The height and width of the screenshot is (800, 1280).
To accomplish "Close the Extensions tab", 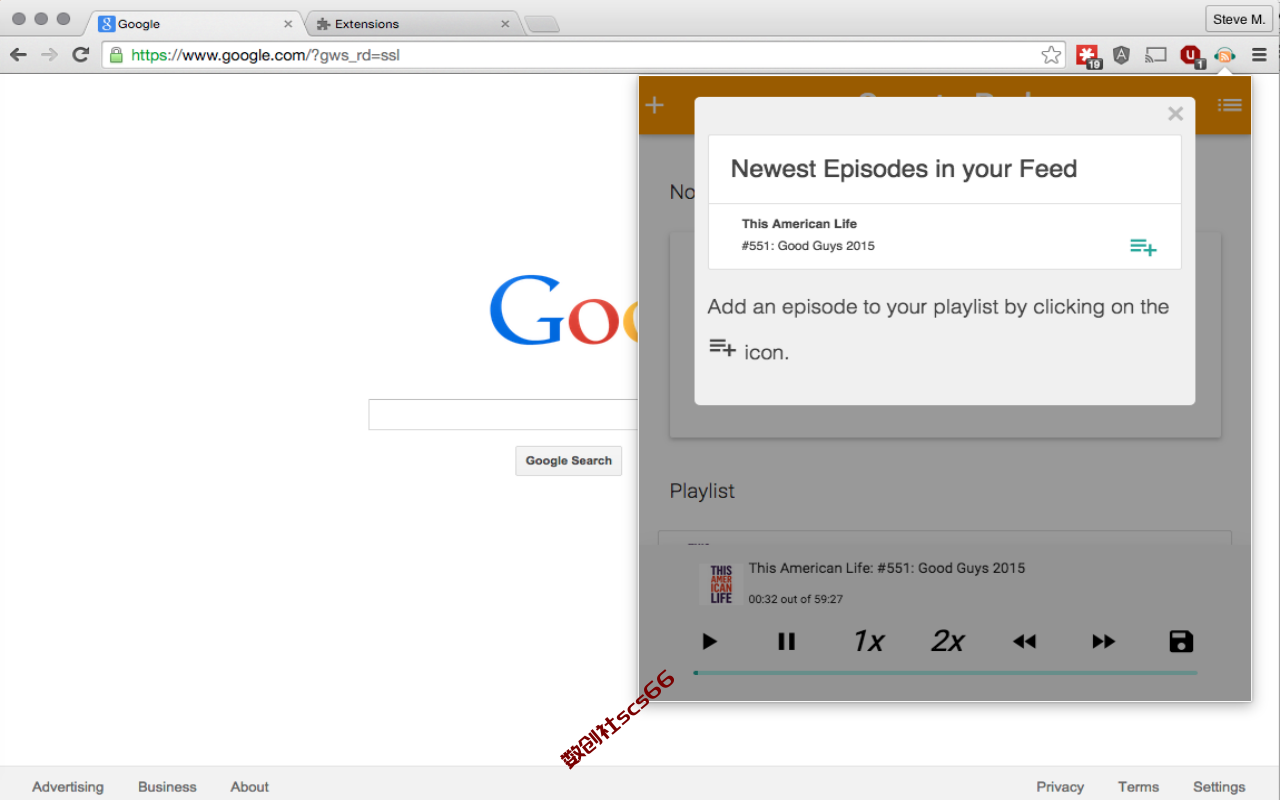I will coord(505,23).
